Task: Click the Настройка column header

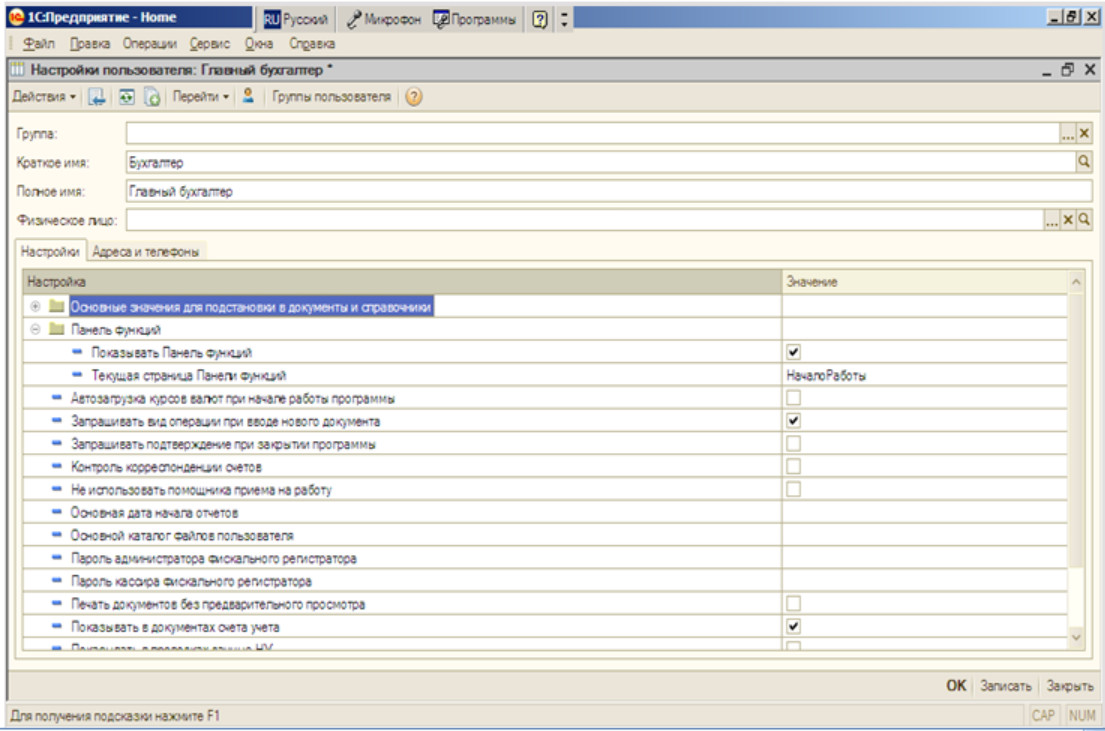Action: (402, 282)
